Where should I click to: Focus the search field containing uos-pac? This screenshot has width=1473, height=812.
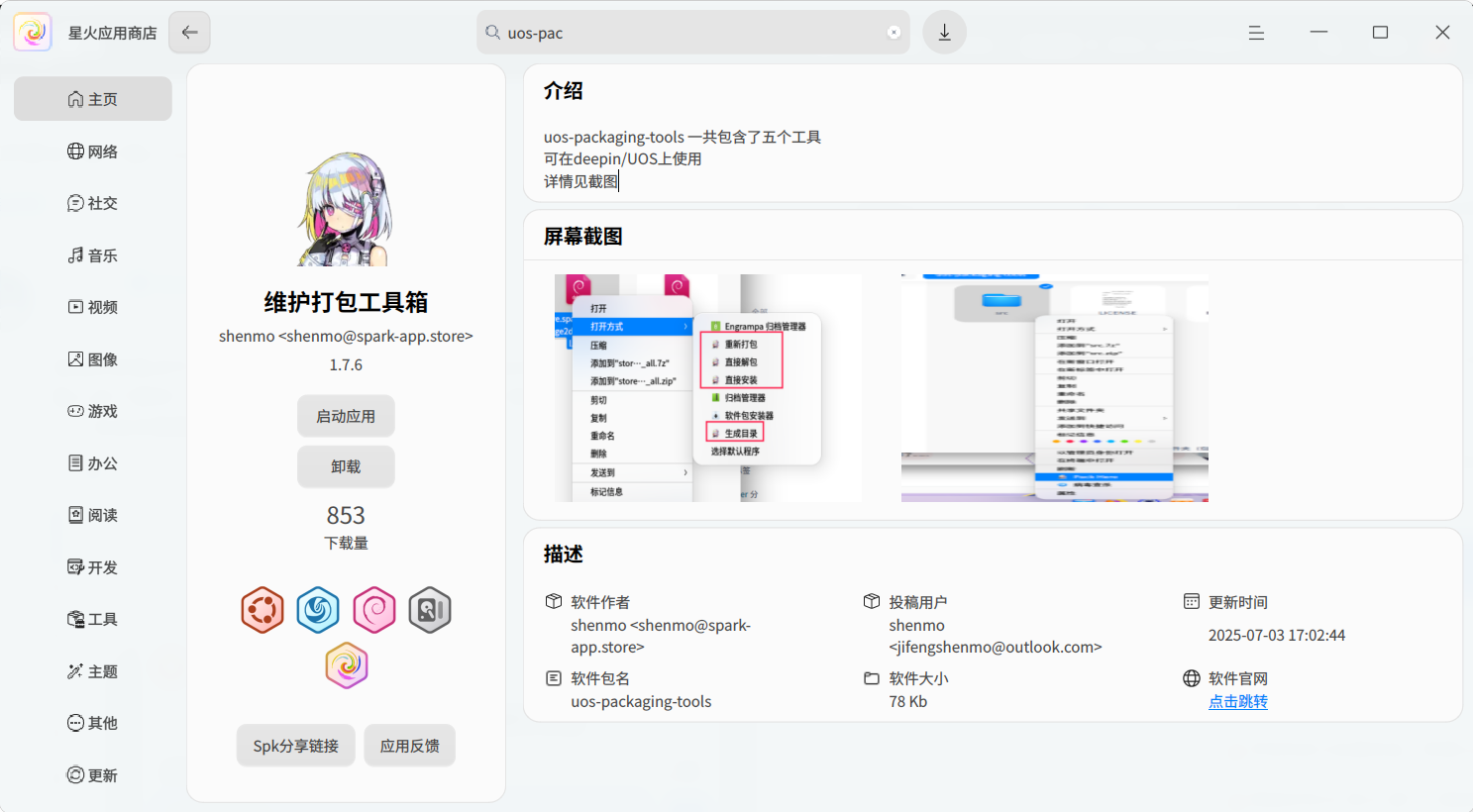(x=693, y=33)
